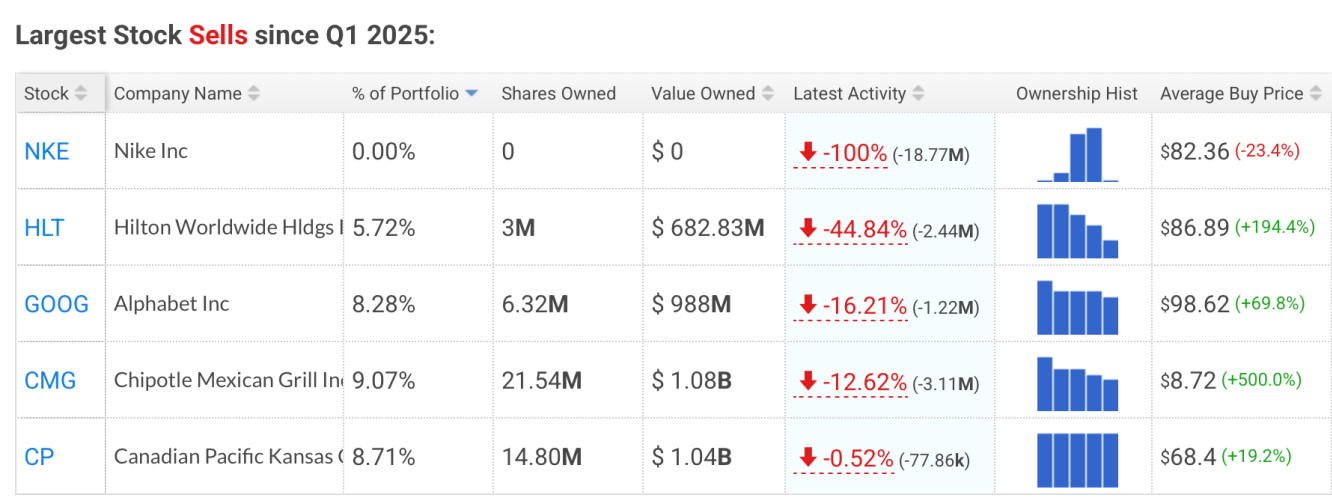Image resolution: width=1332 pixels, height=498 pixels.
Task: View Alphabet ownership history chart
Action: click(1078, 307)
